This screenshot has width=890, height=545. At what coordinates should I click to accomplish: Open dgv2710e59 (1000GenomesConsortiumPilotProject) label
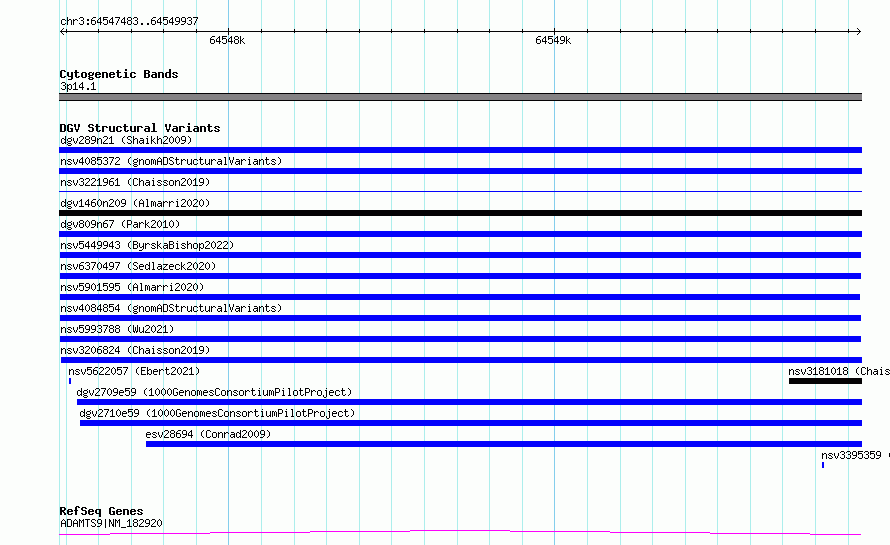click(x=217, y=413)
